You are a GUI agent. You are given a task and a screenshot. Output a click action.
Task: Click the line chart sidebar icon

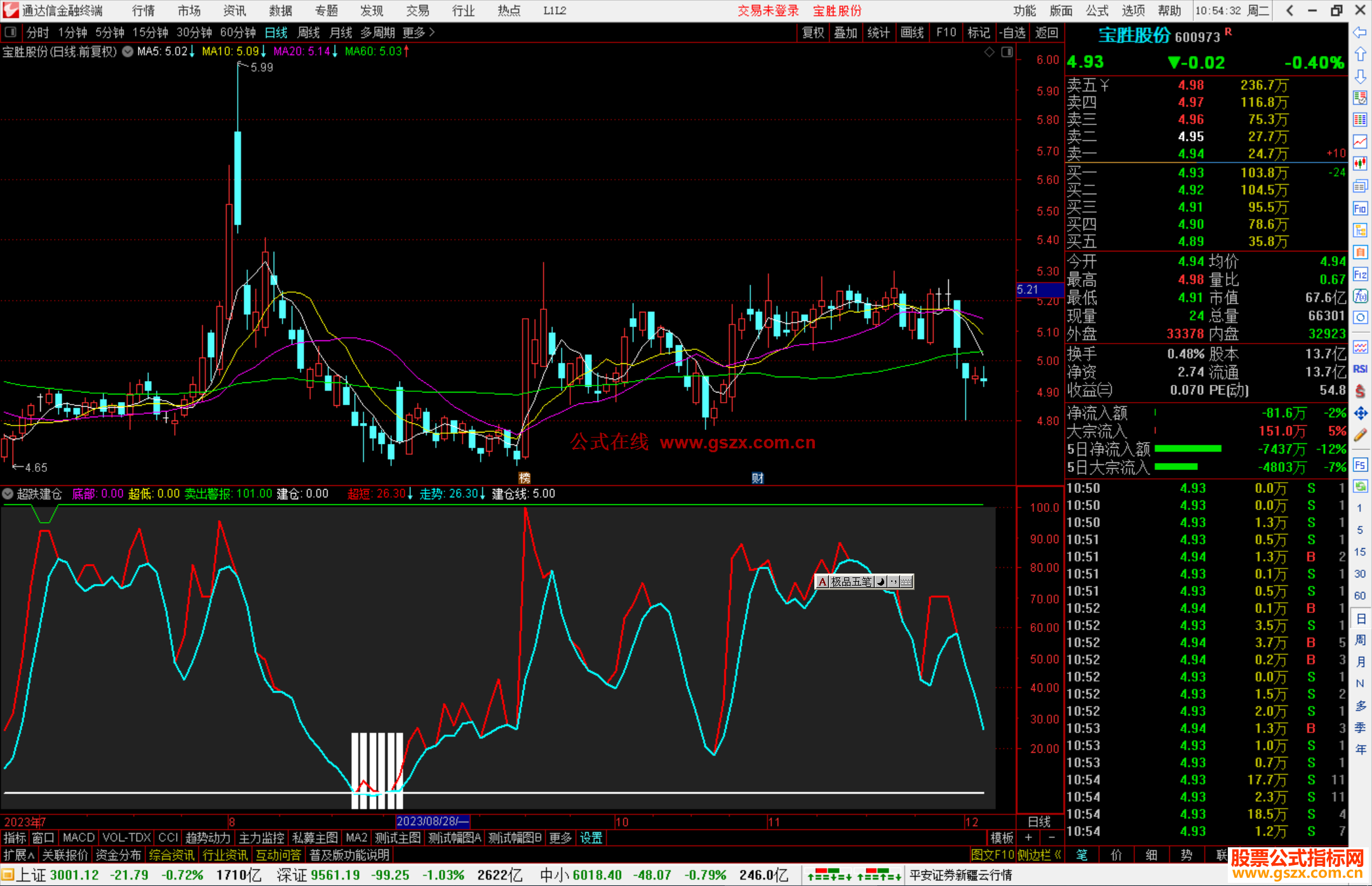pyautogui.click(x=1360, y=142)
